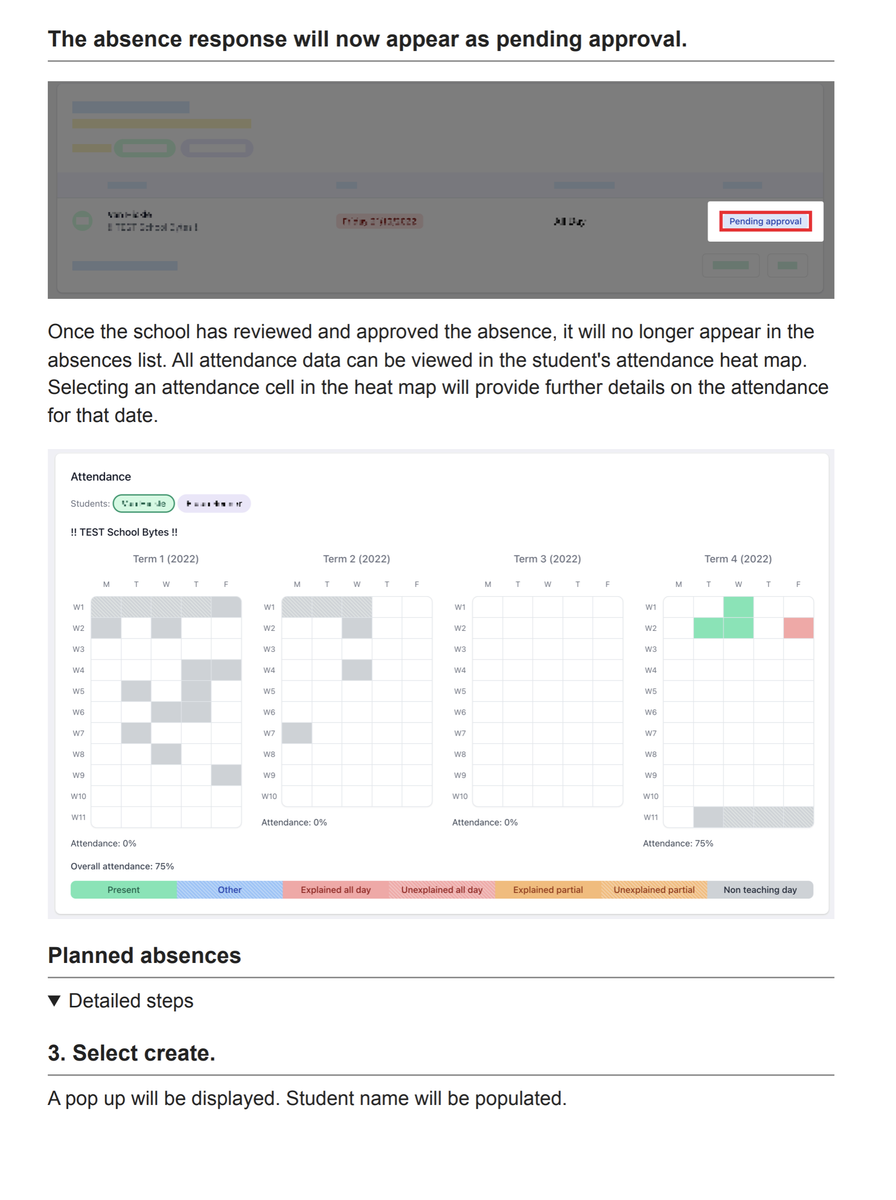The height and width of the screenshot is (1200, 896).
Task: Select the purple second student pill
Action: coord(214,504)
